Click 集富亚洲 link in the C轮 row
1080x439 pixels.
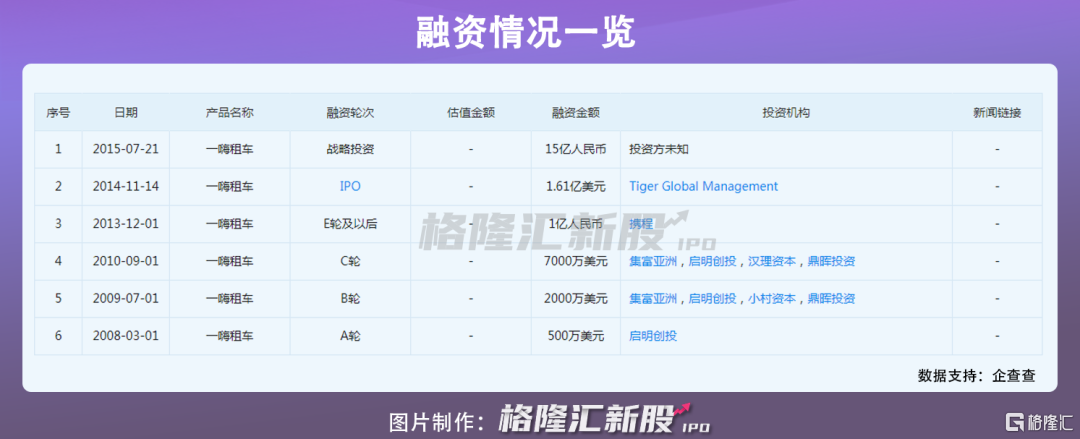click(x=653, y=261)
